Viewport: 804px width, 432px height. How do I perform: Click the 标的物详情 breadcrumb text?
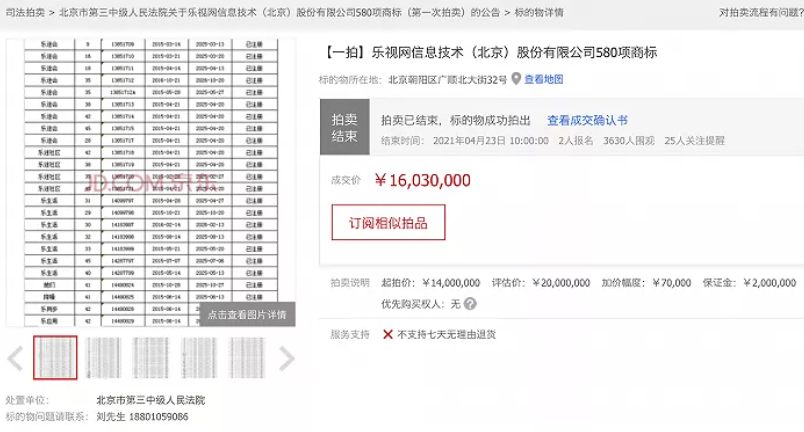click(538, 12)
